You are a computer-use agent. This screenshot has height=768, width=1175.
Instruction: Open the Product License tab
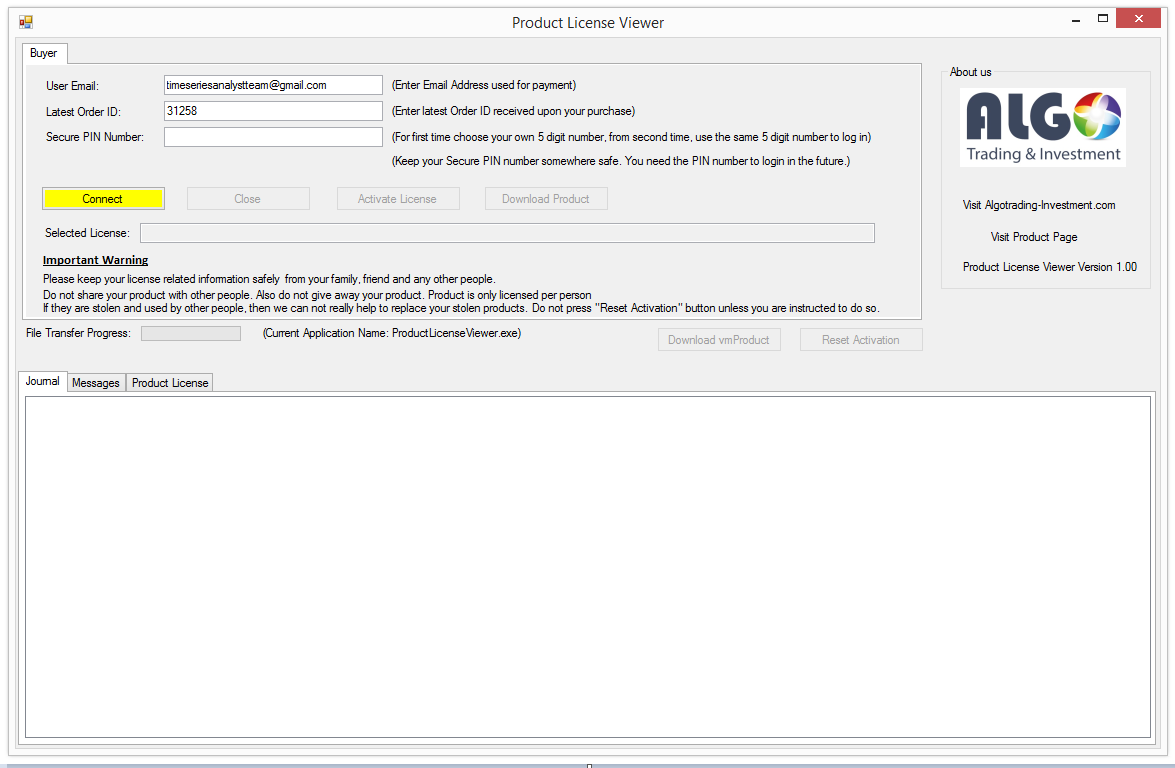click(170, 383)
